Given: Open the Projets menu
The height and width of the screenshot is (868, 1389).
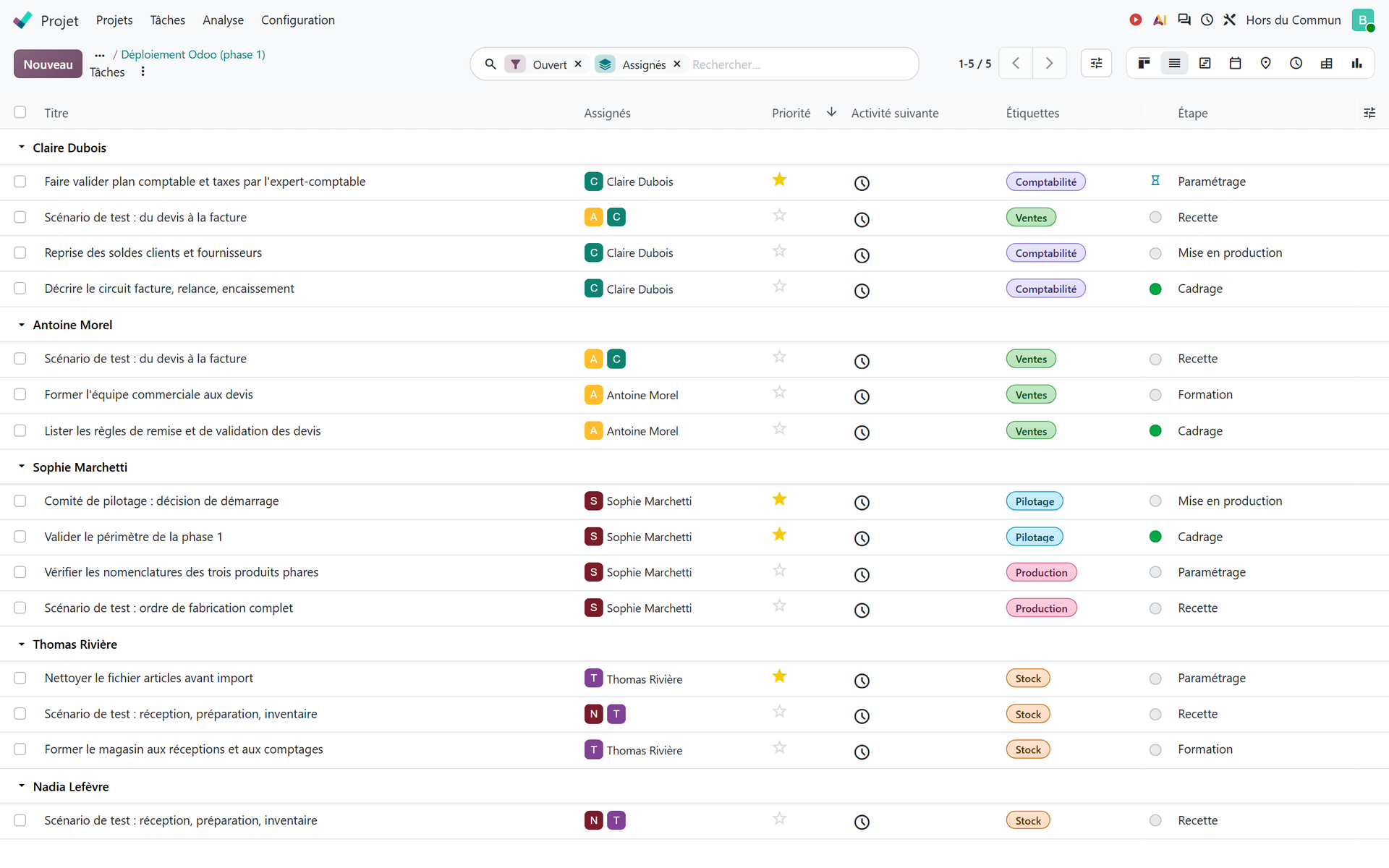Looking at the screenshot, I should [114, 20].
